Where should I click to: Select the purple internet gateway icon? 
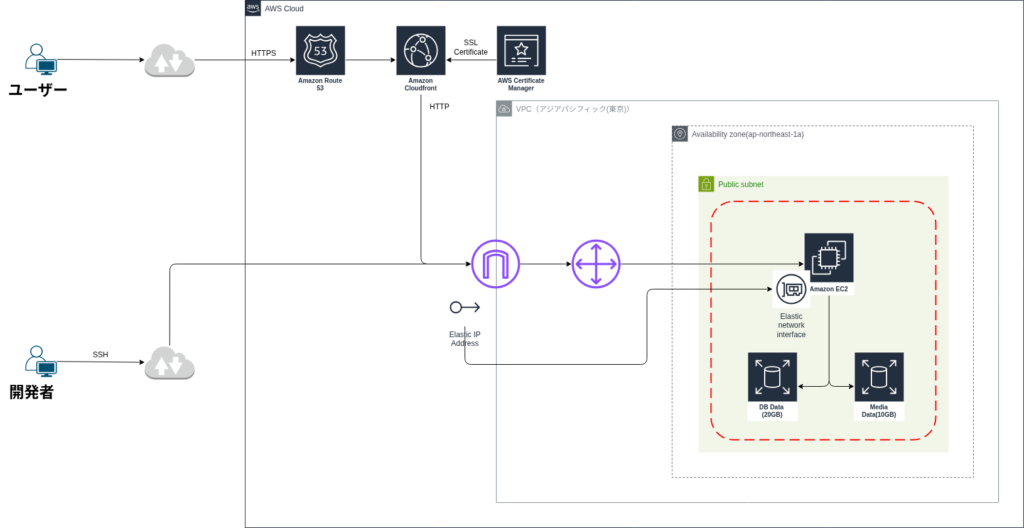495,263
